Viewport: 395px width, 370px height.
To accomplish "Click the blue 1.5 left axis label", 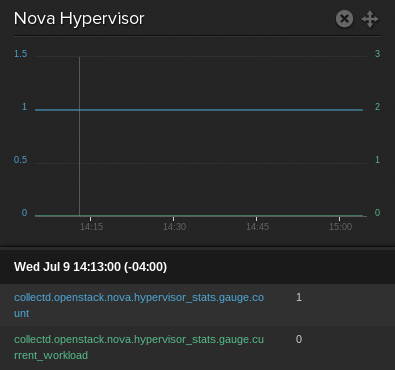I will click(20, 54).
